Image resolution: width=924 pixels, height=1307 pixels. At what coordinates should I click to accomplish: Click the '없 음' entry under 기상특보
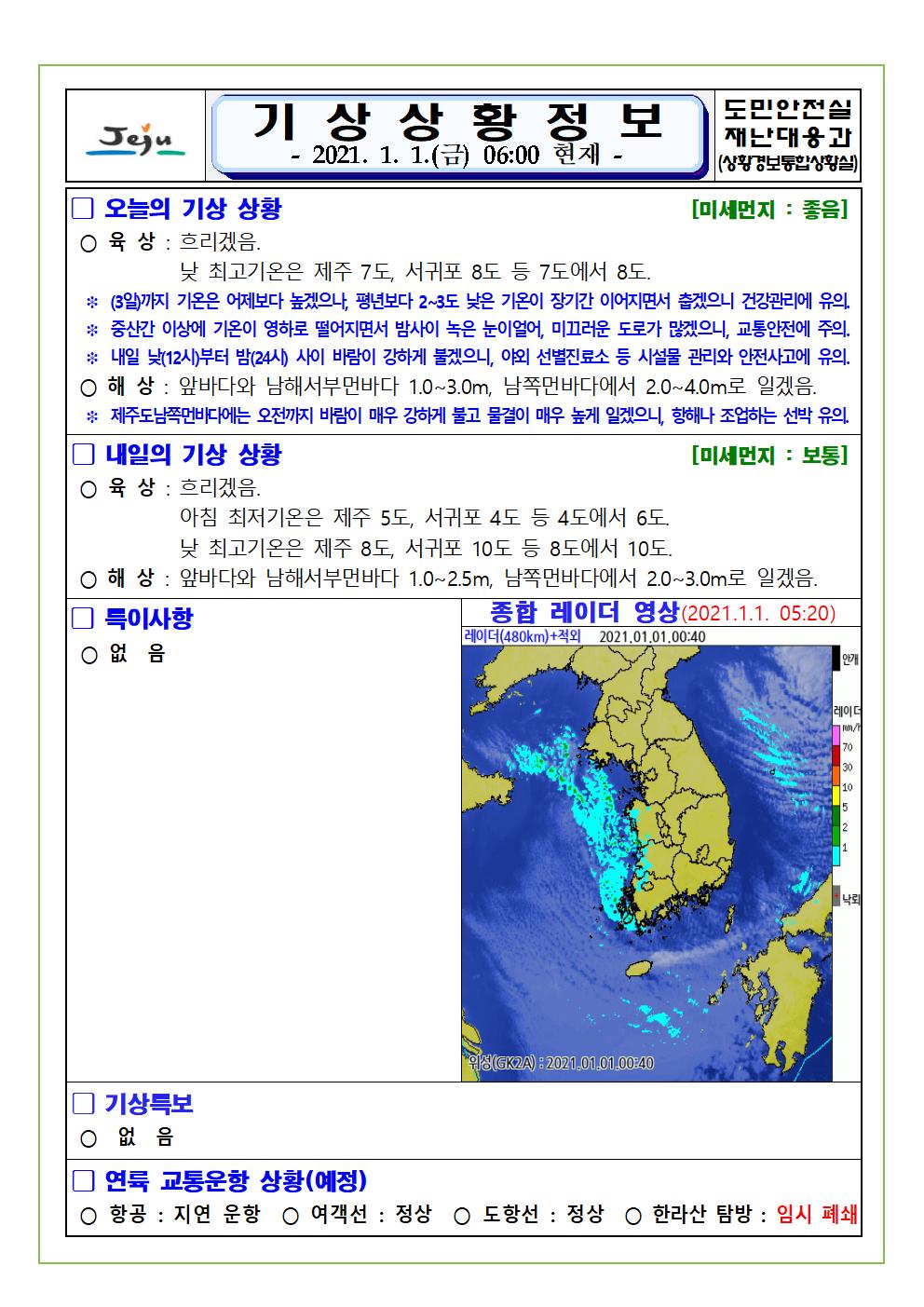145,1137
